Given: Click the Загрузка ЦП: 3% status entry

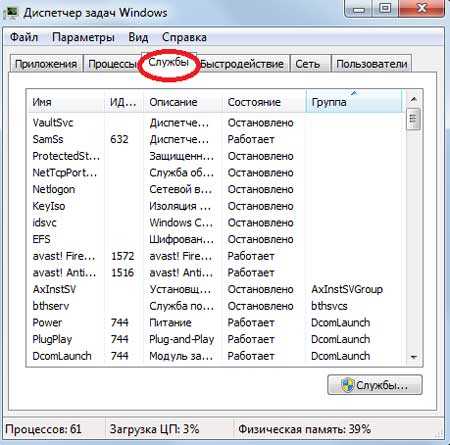Looking at the screenshot, I should click(155, 429).
